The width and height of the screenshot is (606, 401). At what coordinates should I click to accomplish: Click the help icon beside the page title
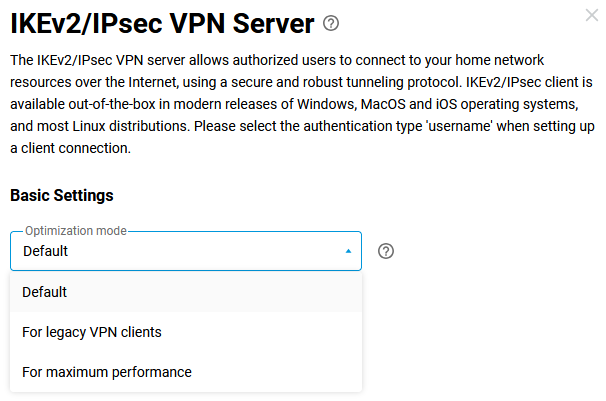[332, 22]
